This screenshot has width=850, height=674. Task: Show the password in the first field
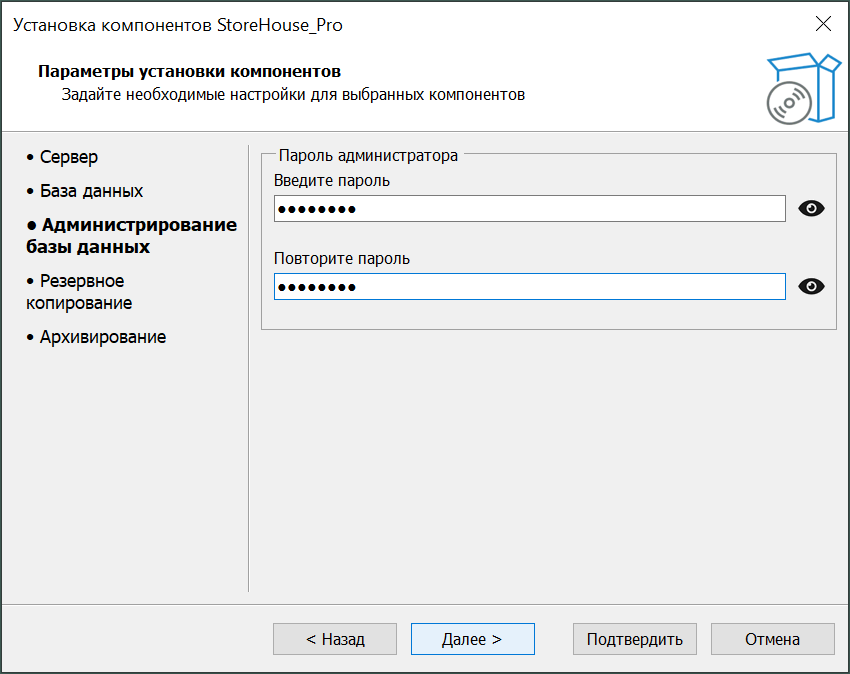point(812,209)
